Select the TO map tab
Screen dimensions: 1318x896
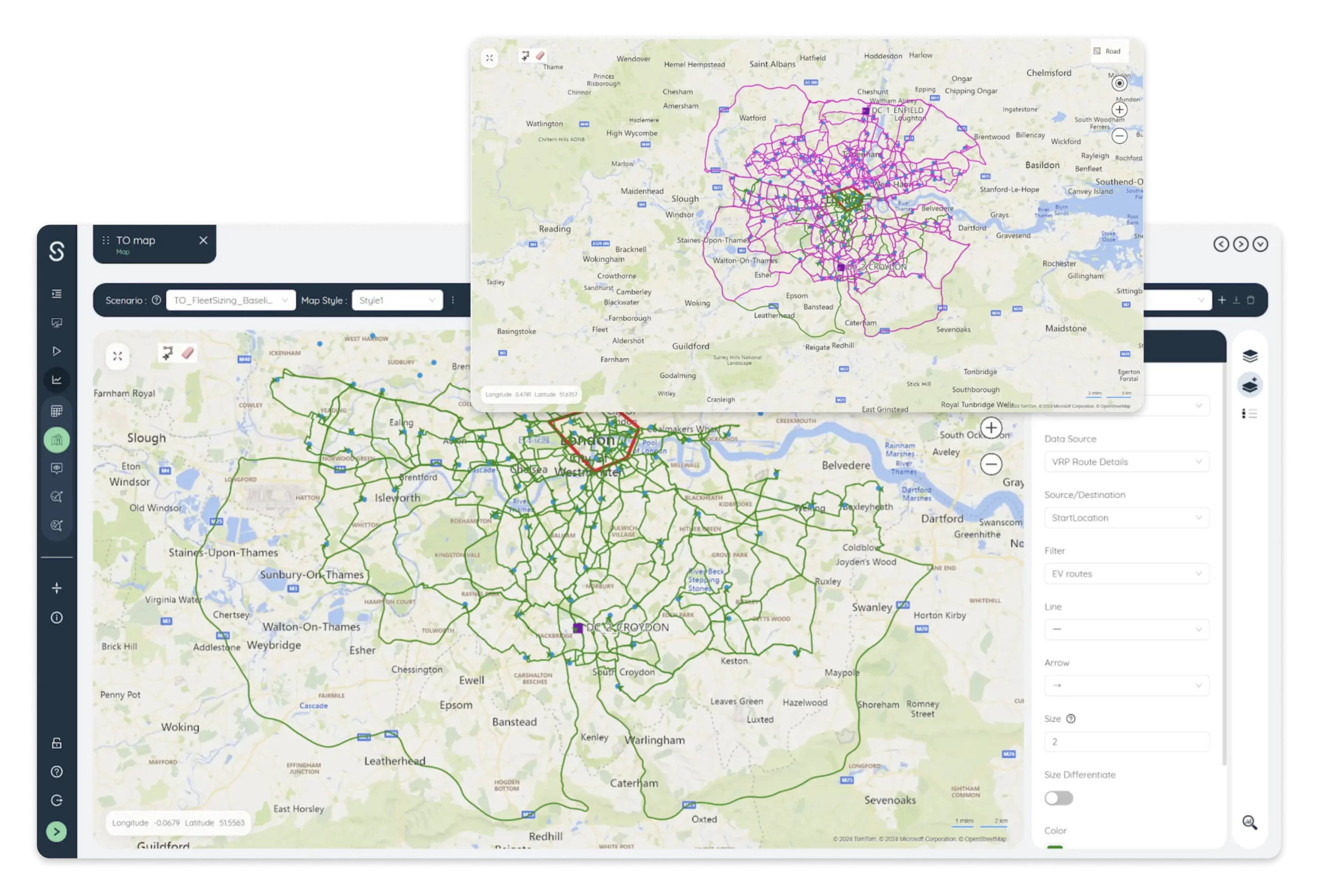[x=154, y=245]
